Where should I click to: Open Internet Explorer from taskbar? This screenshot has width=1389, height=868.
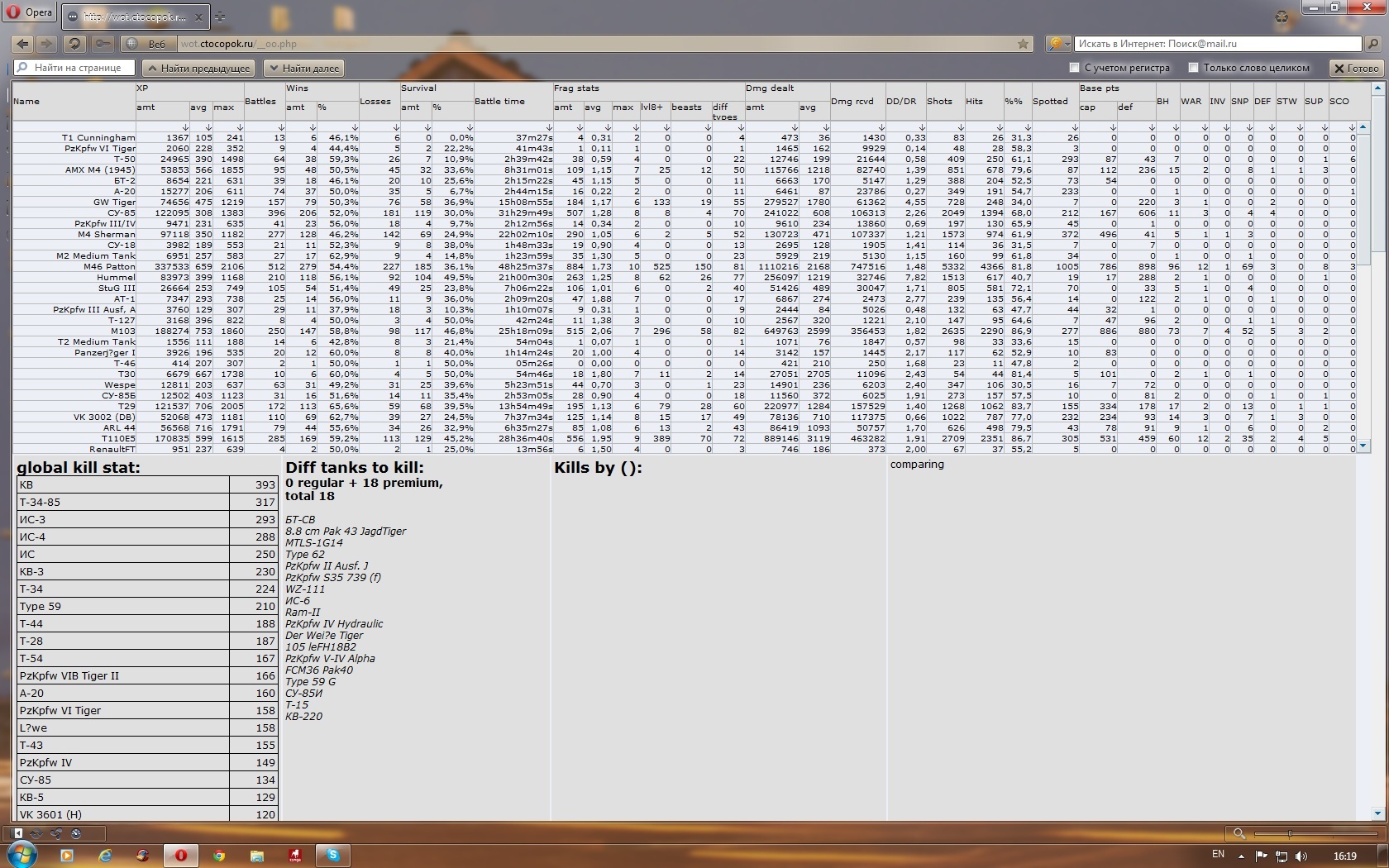(x=105, y=856)
